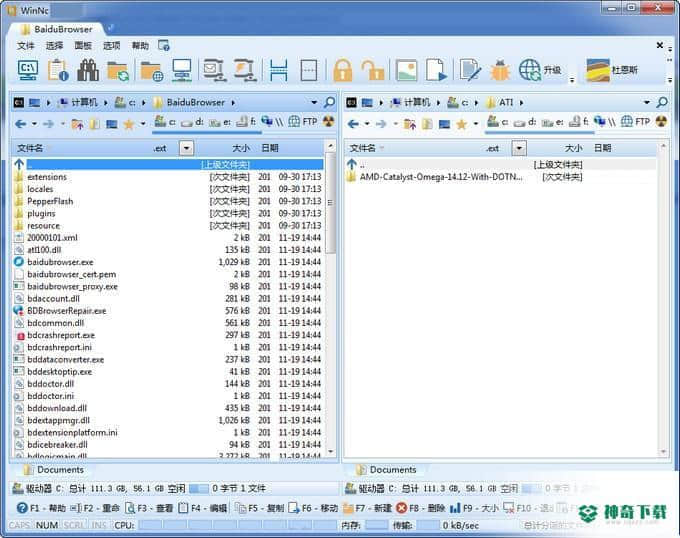This screenshot has height=538, width=680.
Task: Click the padlock locked toolbar icon
Action: (x=343, y=70)
